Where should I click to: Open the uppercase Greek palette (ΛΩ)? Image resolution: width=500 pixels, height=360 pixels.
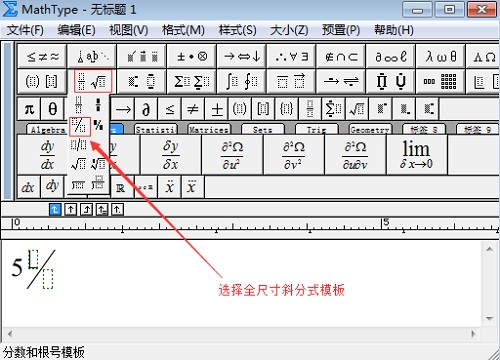click(x=483, y=56)
